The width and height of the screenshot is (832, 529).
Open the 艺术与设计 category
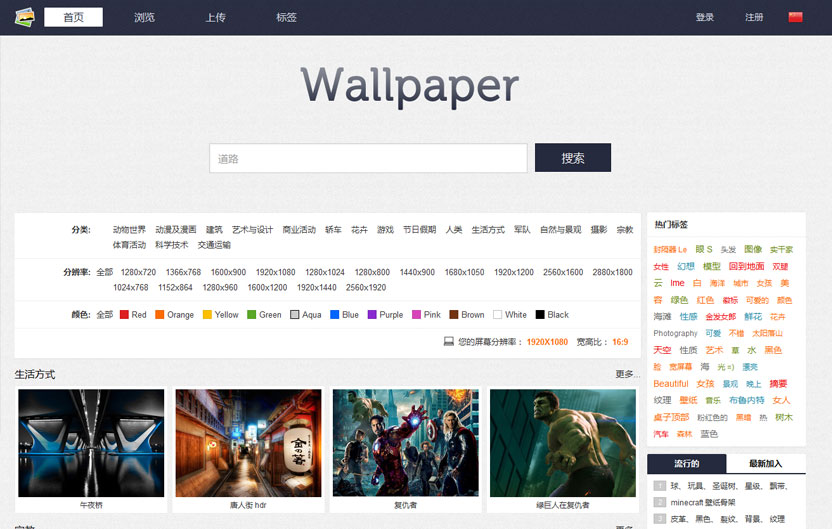pyautogui.click(x=253, y=230)
